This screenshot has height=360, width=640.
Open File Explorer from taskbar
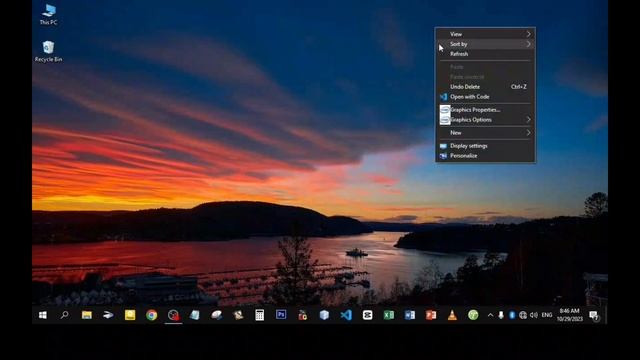[x=87, y=315]
